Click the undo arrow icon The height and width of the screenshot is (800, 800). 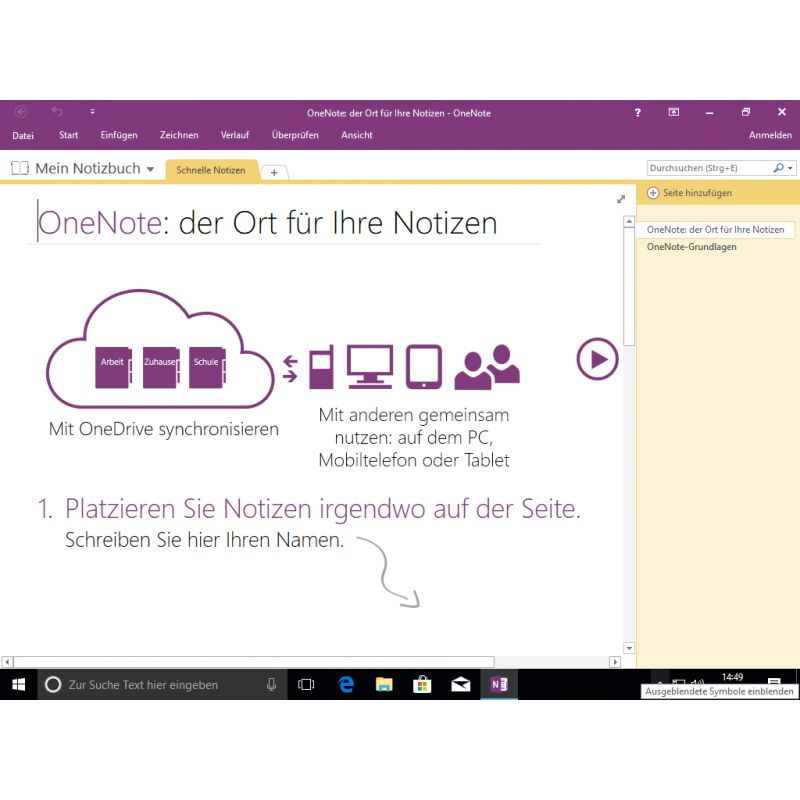click(57, 112)
